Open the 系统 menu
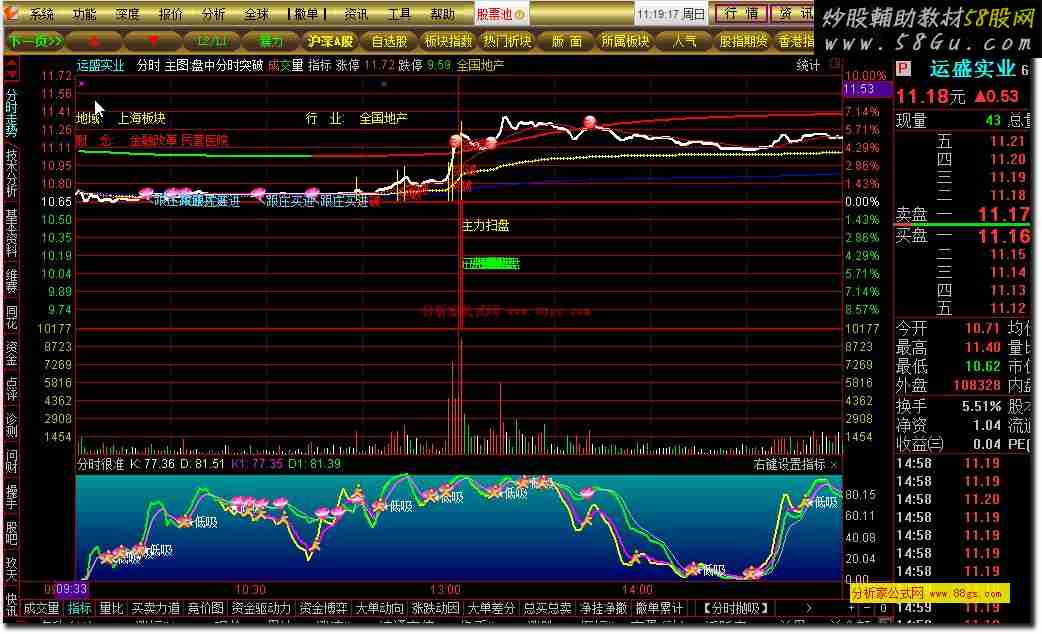1042x634 pixels. (41, 13)
